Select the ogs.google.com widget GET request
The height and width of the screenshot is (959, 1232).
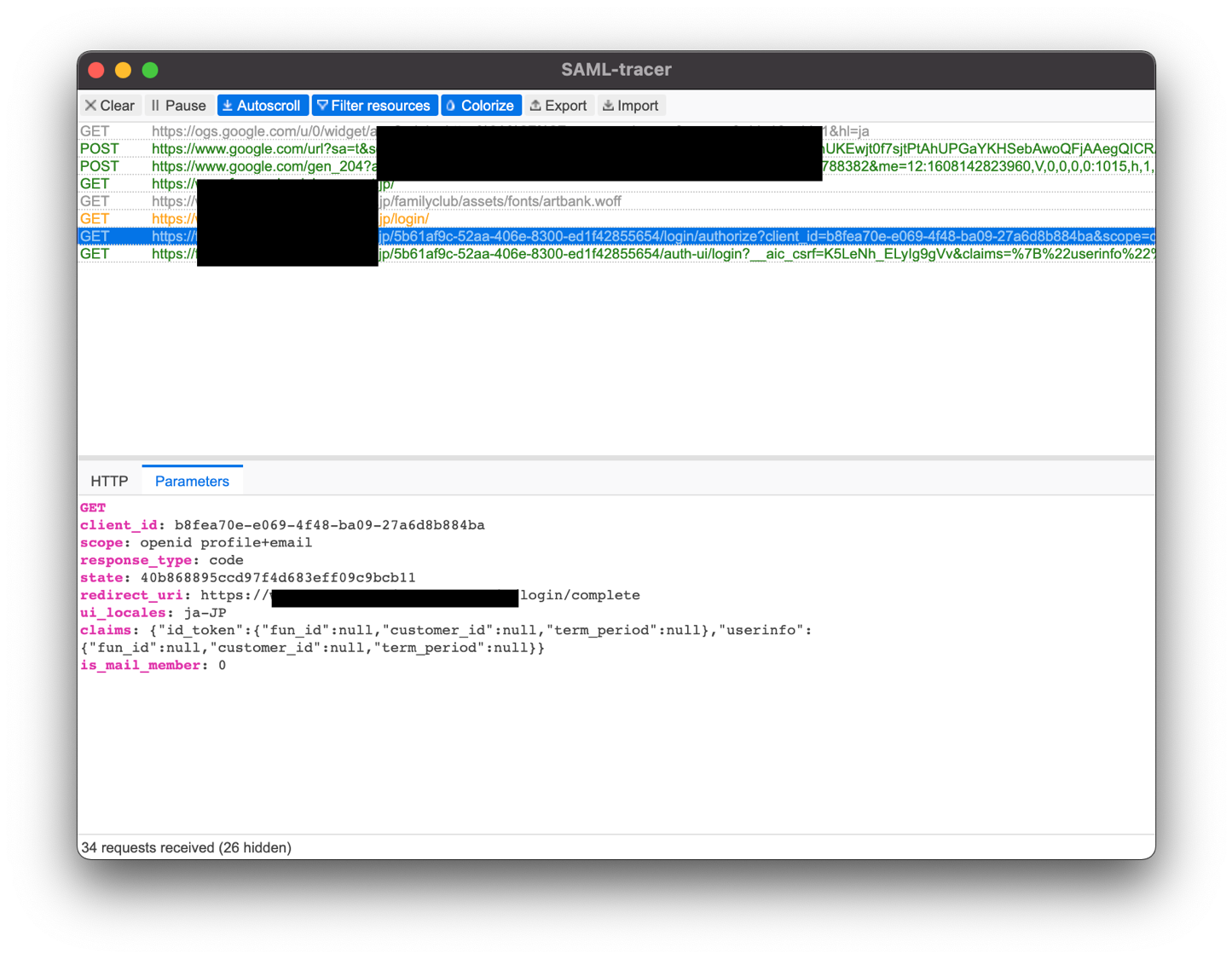(x=616, y=131)
